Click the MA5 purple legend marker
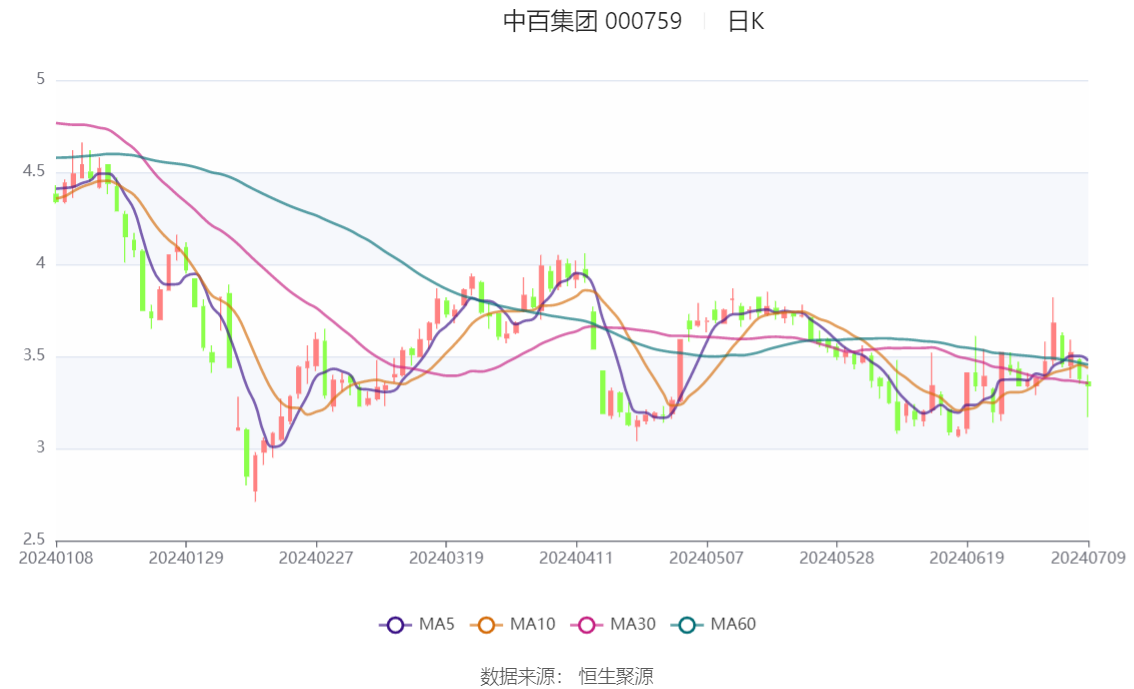 pyautogui.click(x=395, y=625)
